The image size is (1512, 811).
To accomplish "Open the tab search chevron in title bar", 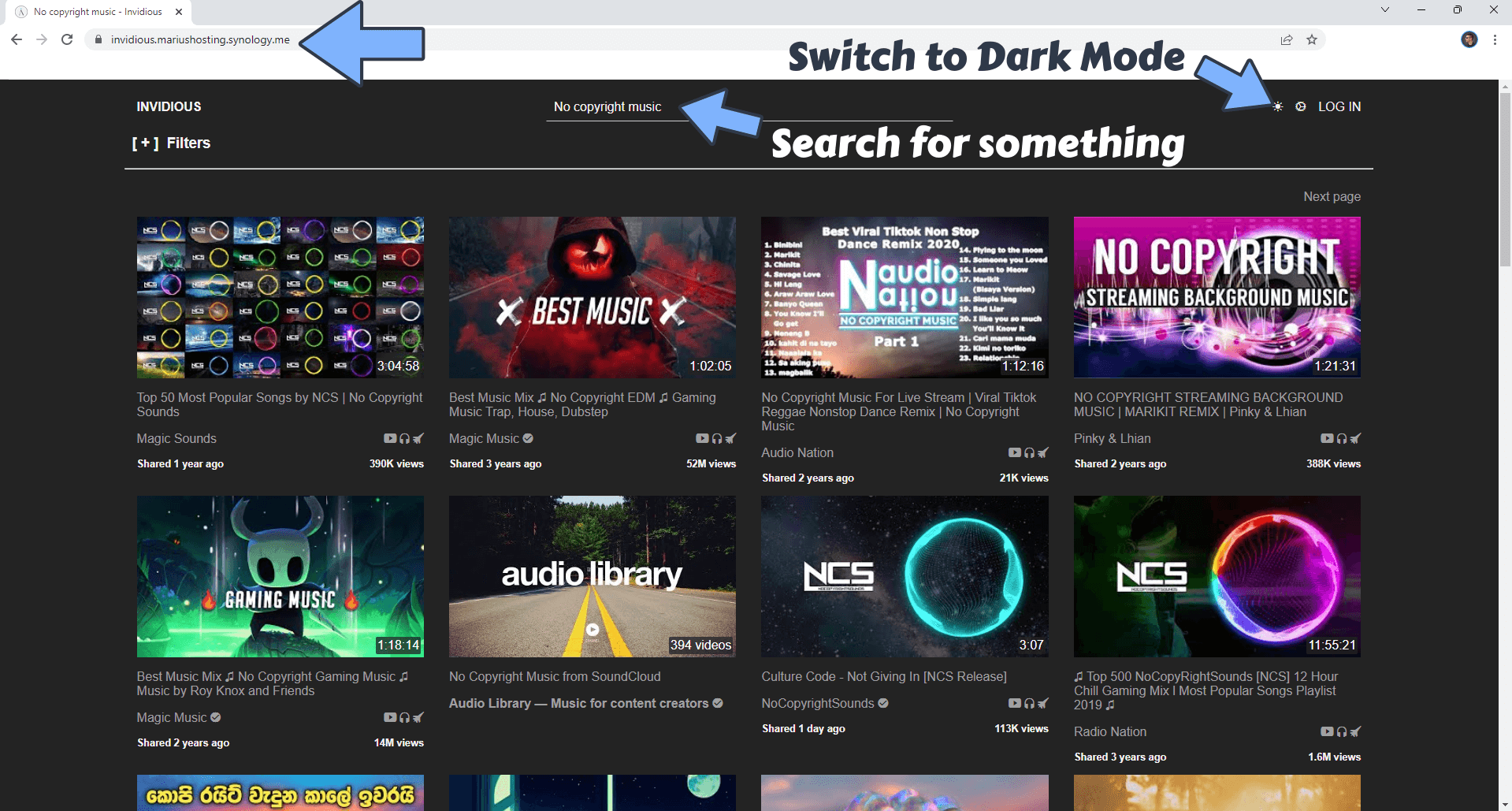I will [1384, 10].
